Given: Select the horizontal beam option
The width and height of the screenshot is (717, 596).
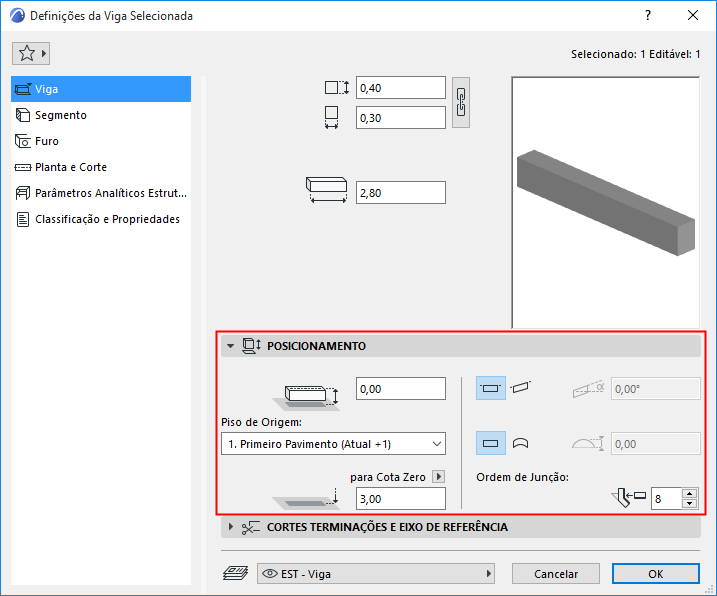Looking at the screenshot, I should pos(491,388).
